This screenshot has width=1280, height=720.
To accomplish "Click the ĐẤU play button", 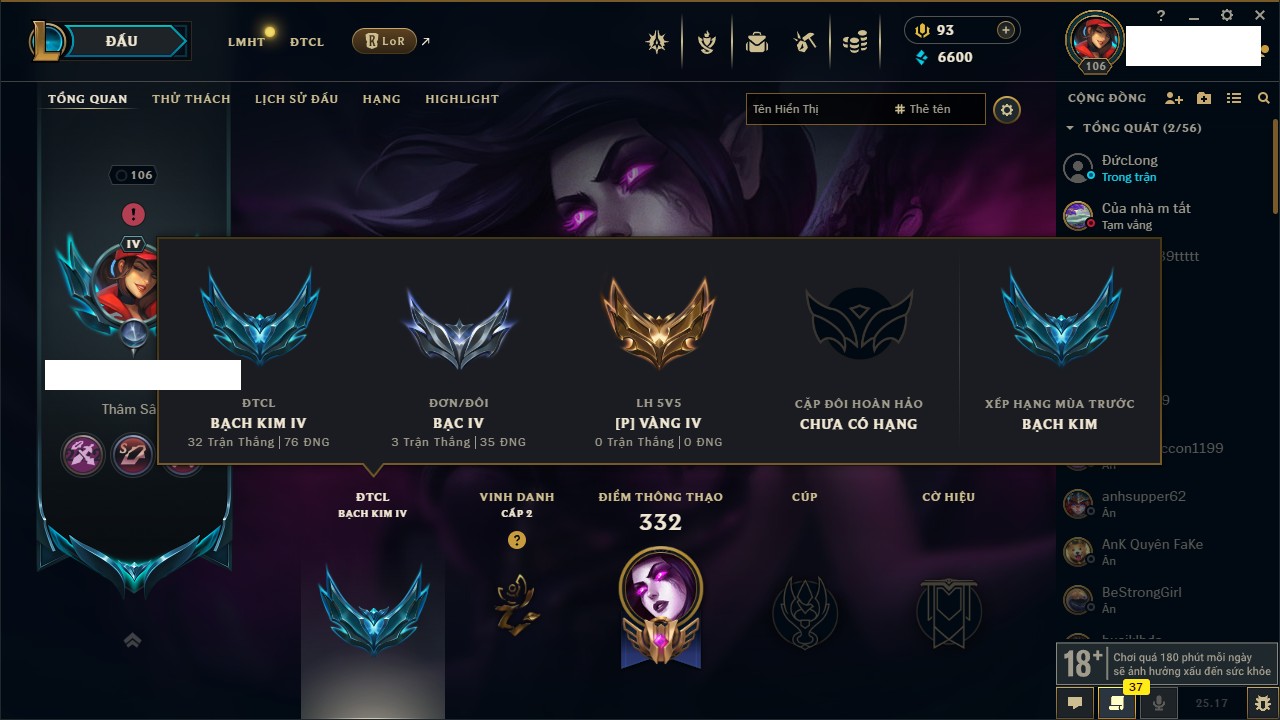I will [x=120, y=41].
